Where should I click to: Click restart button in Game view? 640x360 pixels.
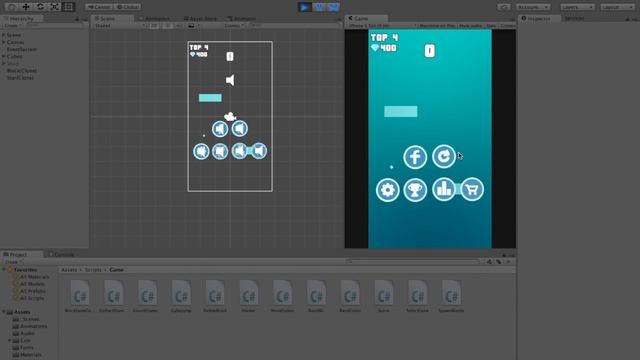click(443, 156)
